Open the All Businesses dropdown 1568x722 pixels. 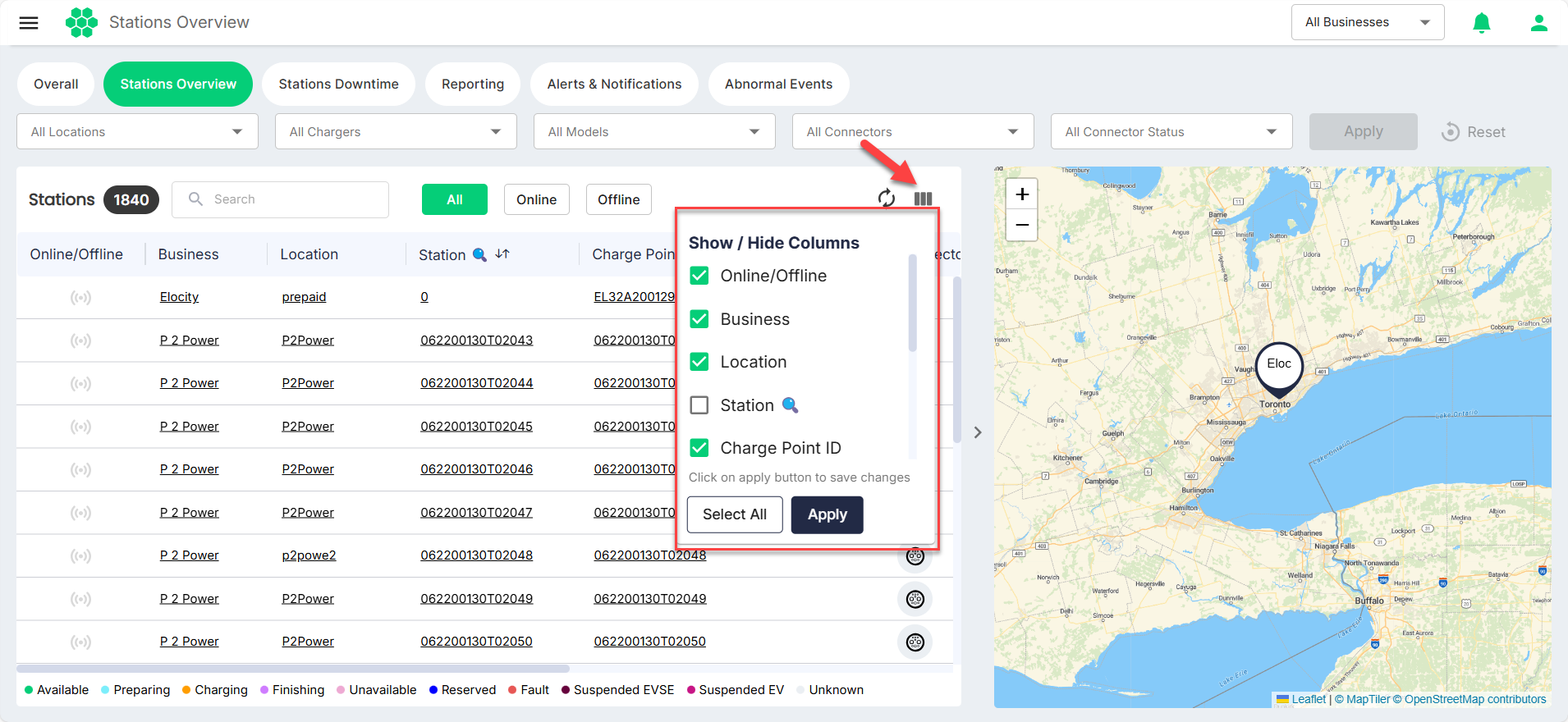click(1368, 22)
